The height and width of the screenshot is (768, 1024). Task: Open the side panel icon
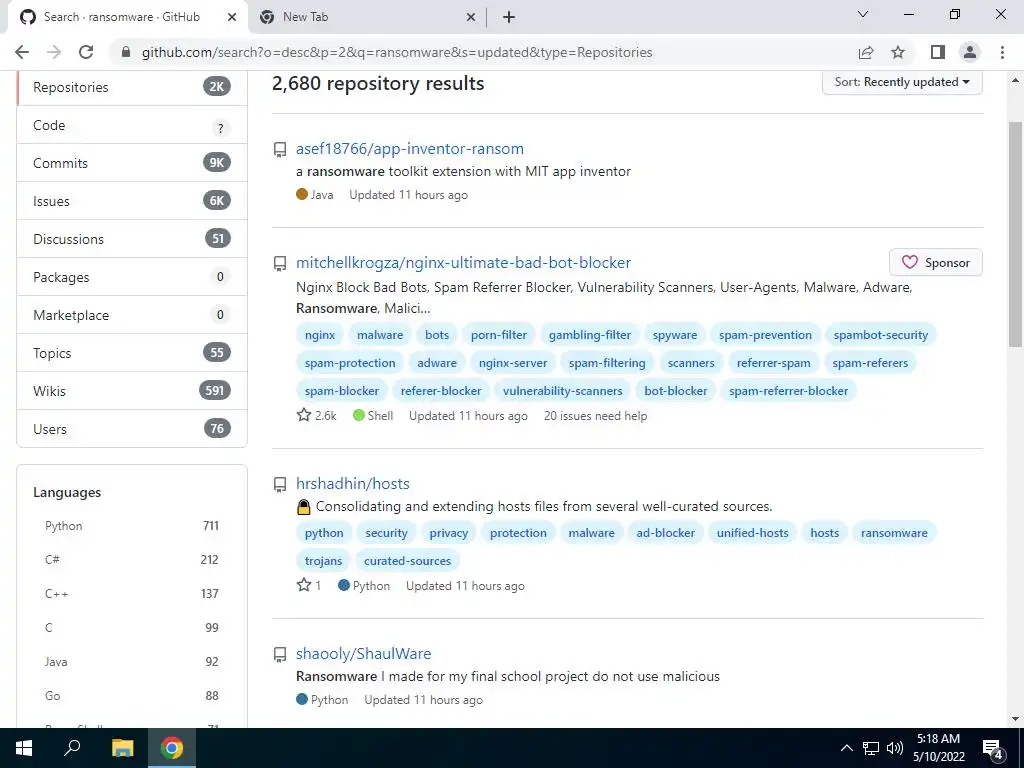[938, 52]
